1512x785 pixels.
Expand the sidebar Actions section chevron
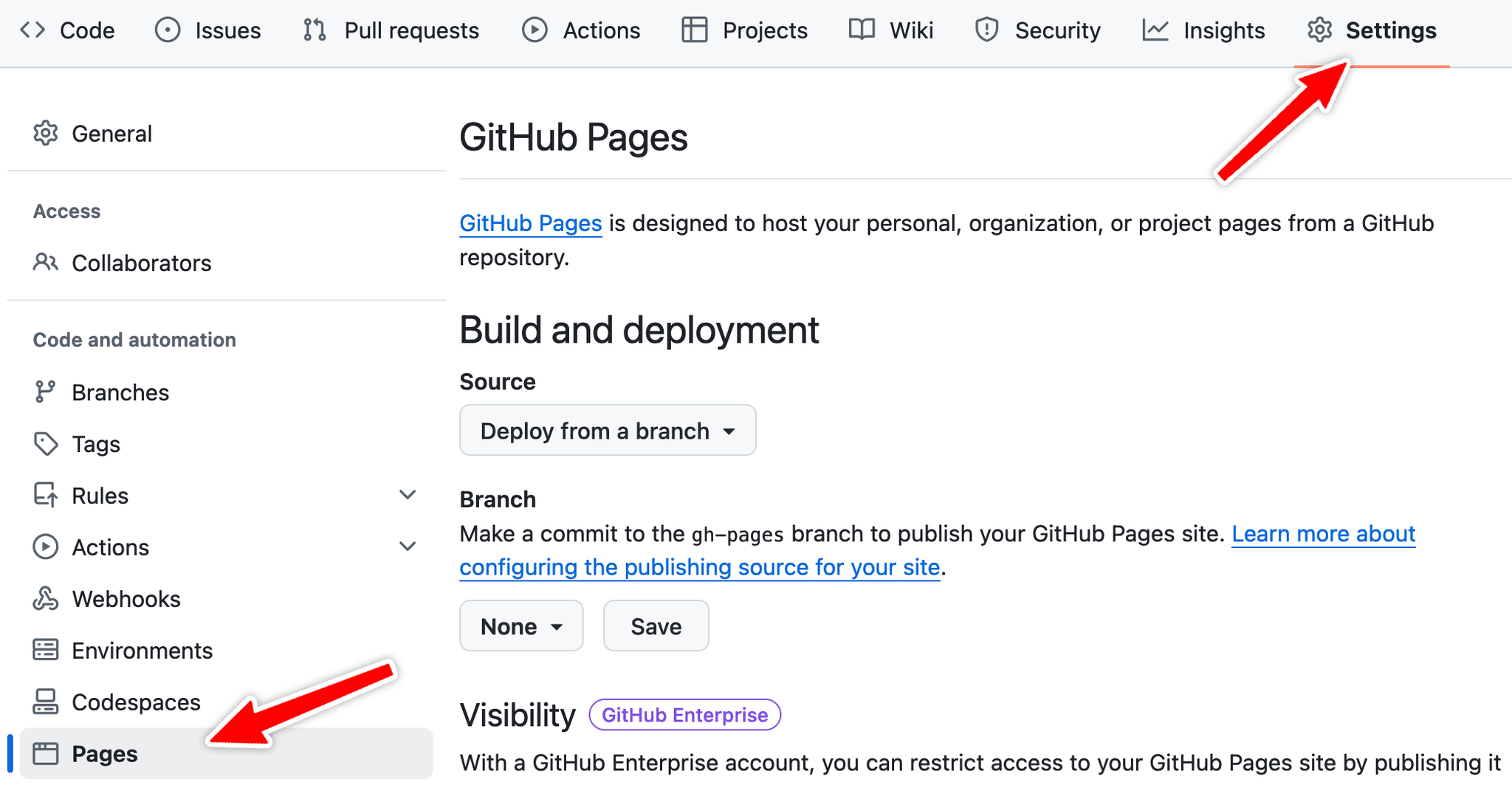tap(408, 546)
